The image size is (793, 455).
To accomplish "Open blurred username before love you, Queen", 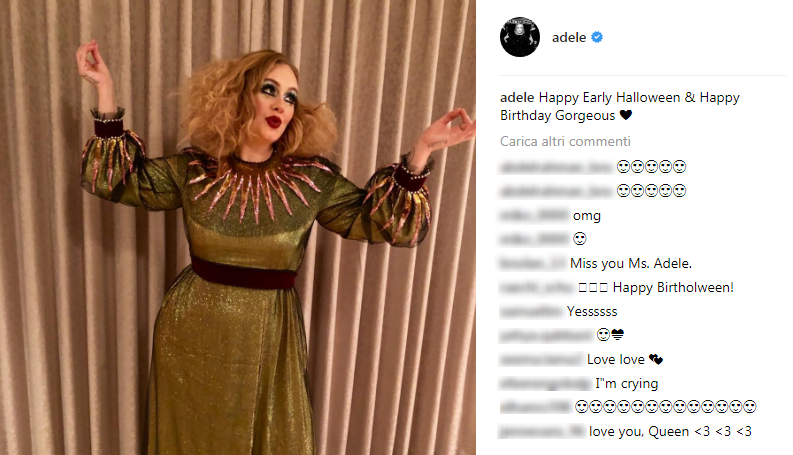I will coord(542,431).
